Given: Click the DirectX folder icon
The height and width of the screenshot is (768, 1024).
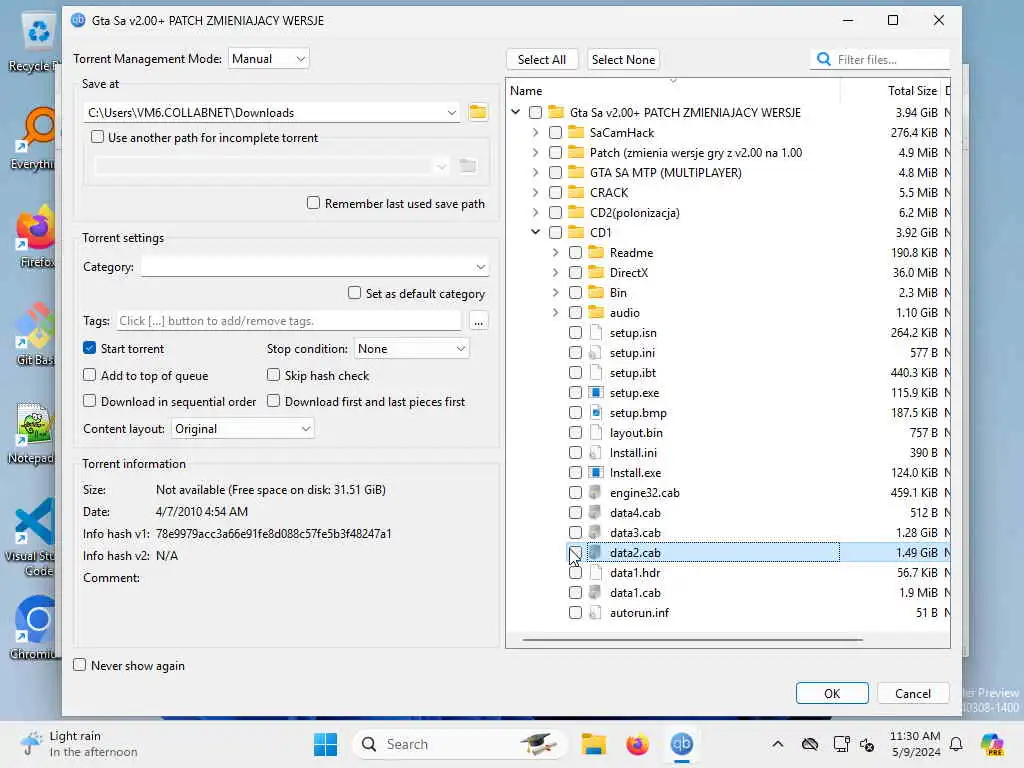Looking at the screenshot, I should click(596, 272).
